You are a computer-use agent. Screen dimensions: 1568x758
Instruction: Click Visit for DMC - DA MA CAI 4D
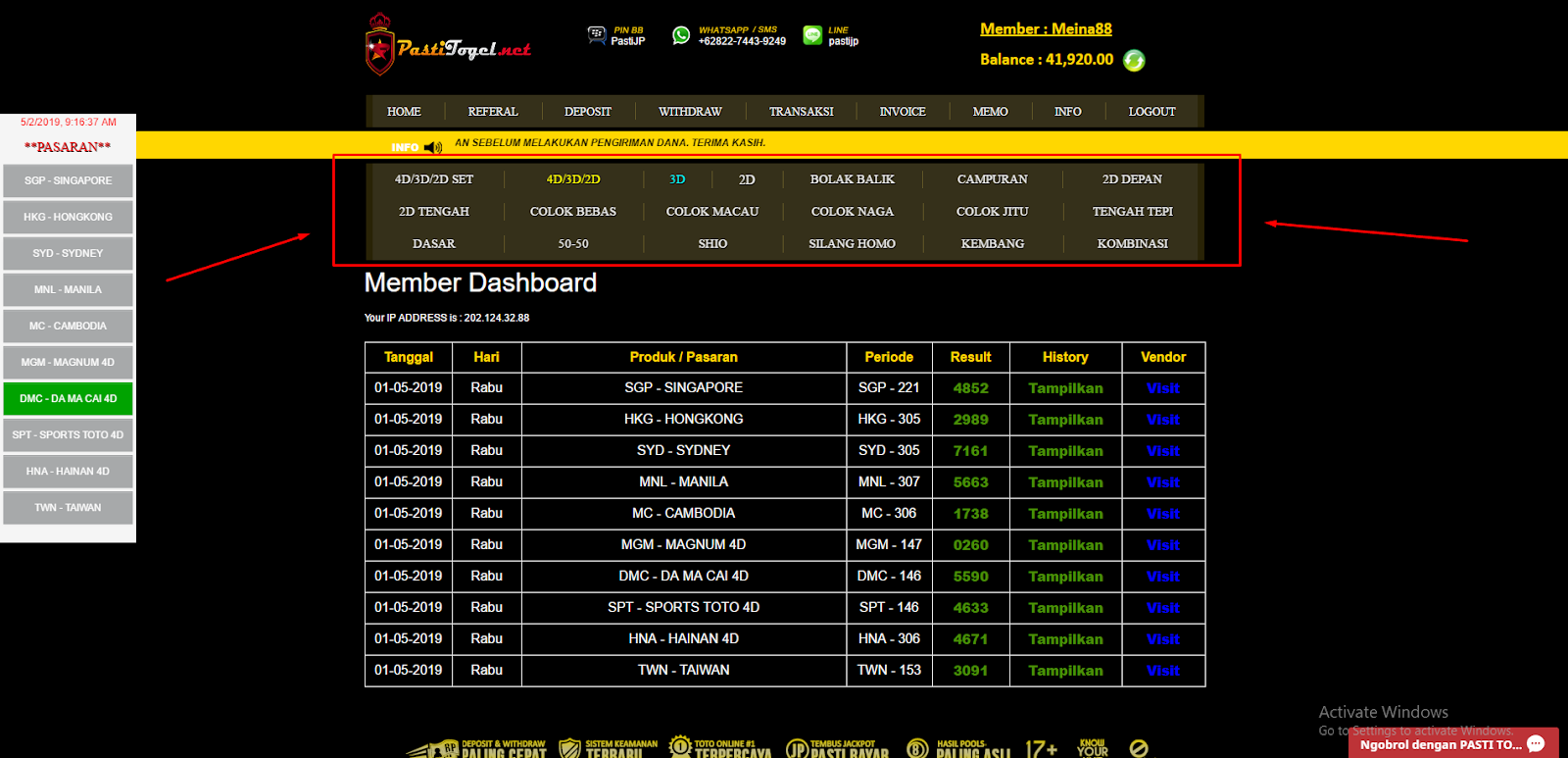pos(1162,577)
